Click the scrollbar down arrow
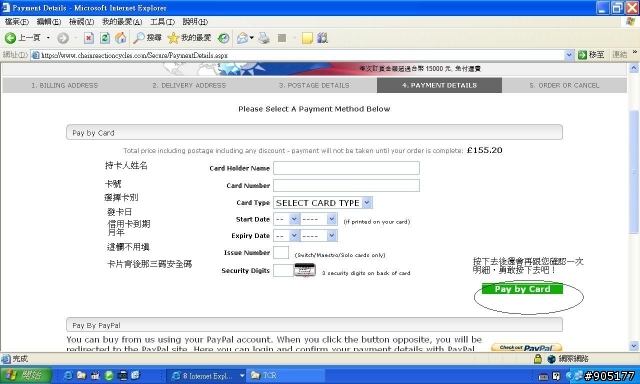640x384 pixels. pos(633,346)
